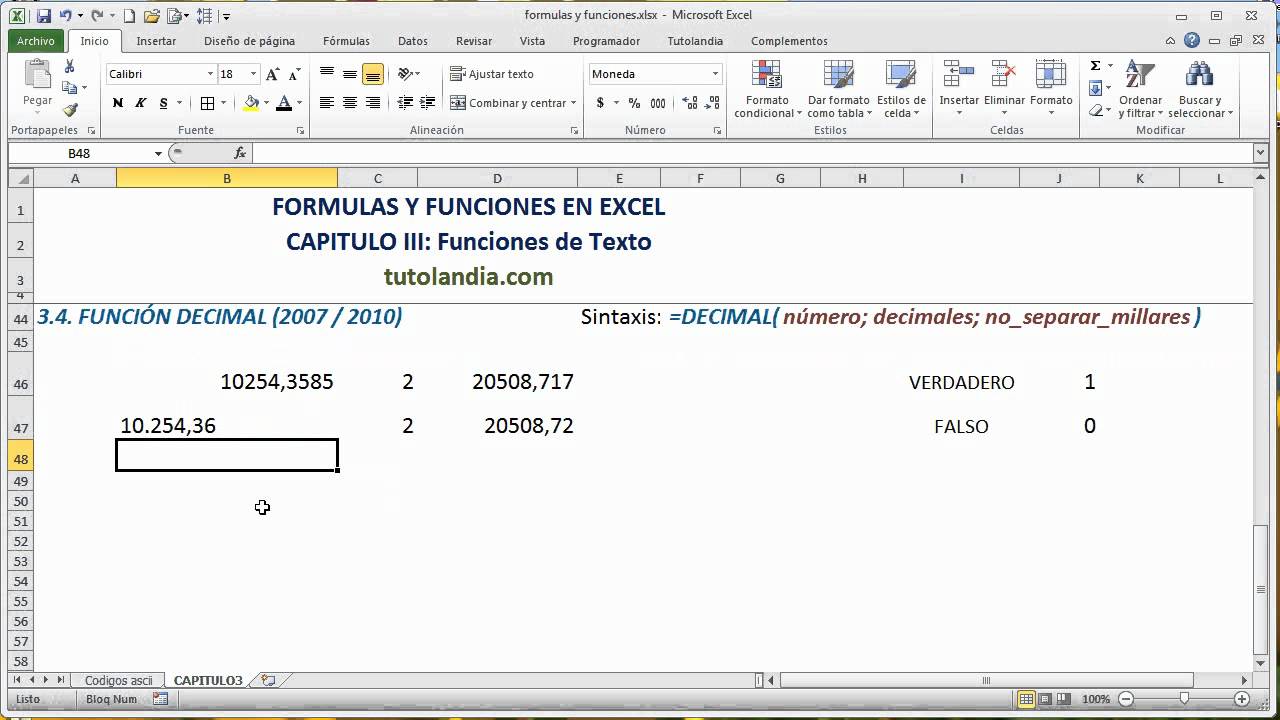
Task: Toggle Ajustar texto wrap option
Action: 492,74
